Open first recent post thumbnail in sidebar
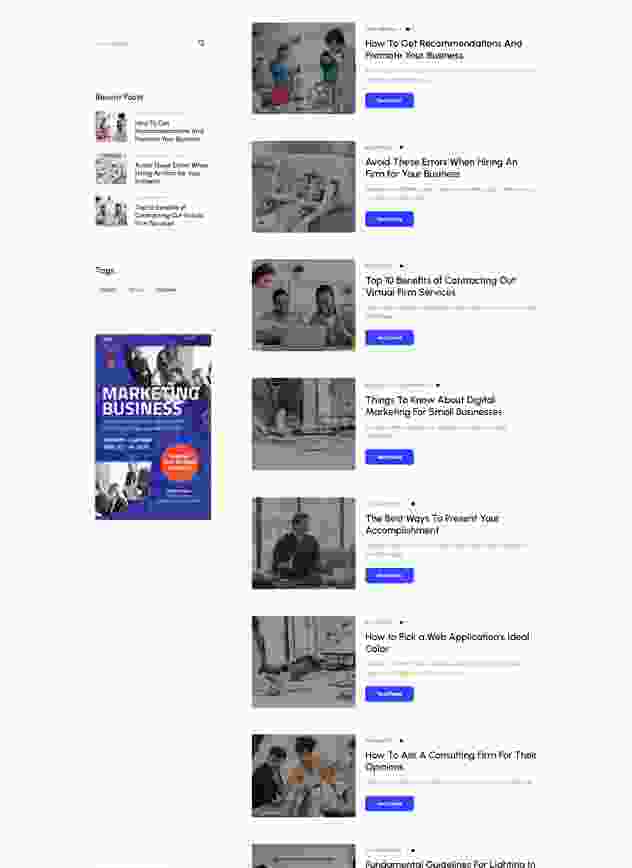Image resolution: width=632 pixels, height=868 pixels. [x=111, y=127]
